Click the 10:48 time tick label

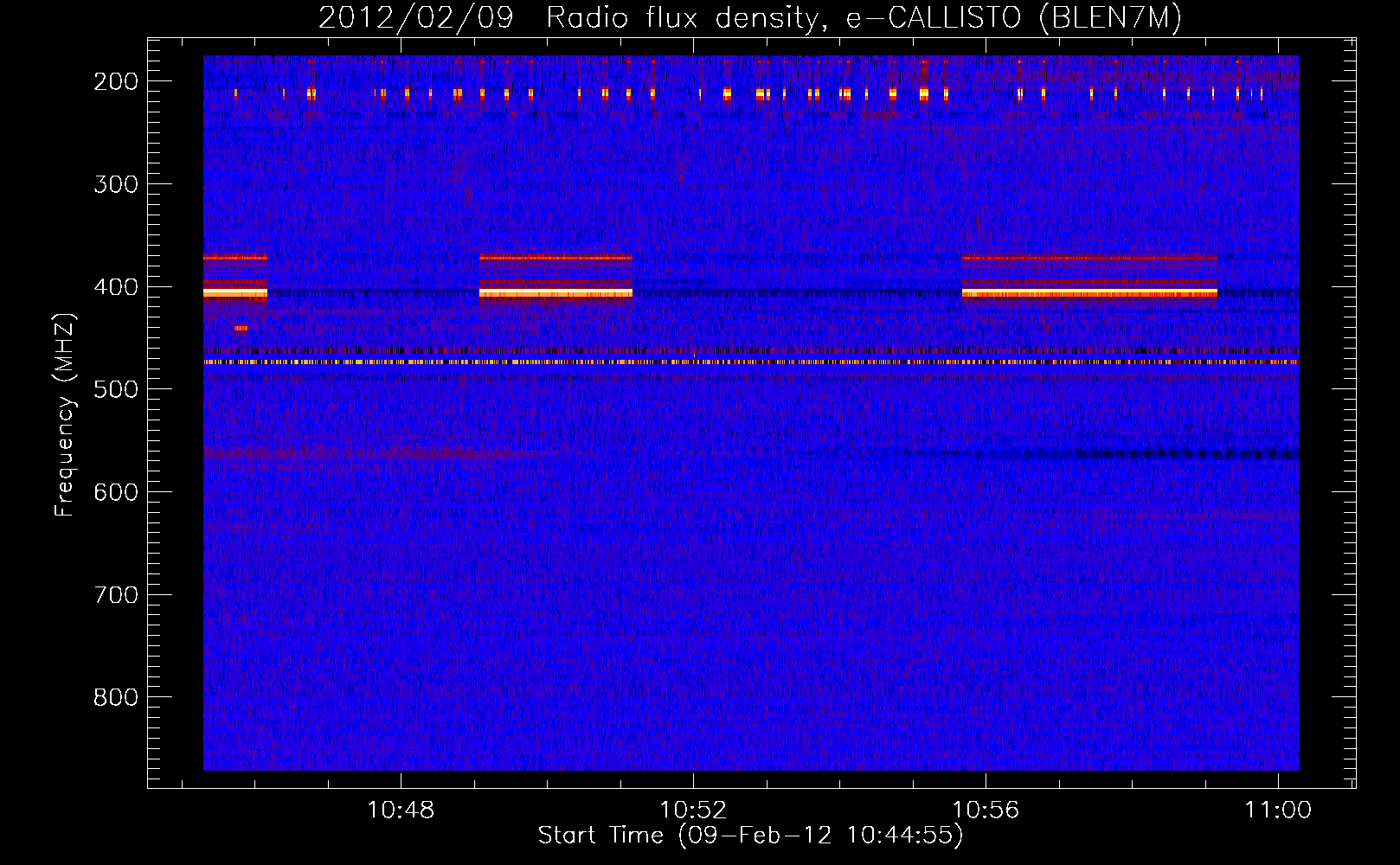(401, 811)
